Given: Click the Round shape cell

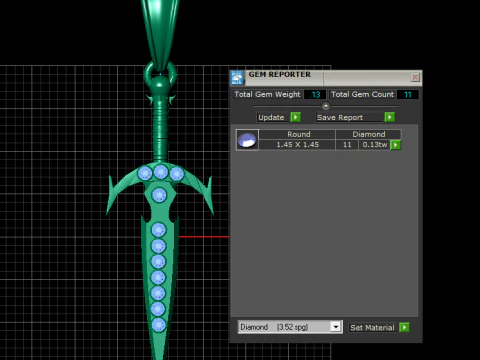Looking at the screenshot, I should coord(298,134).
